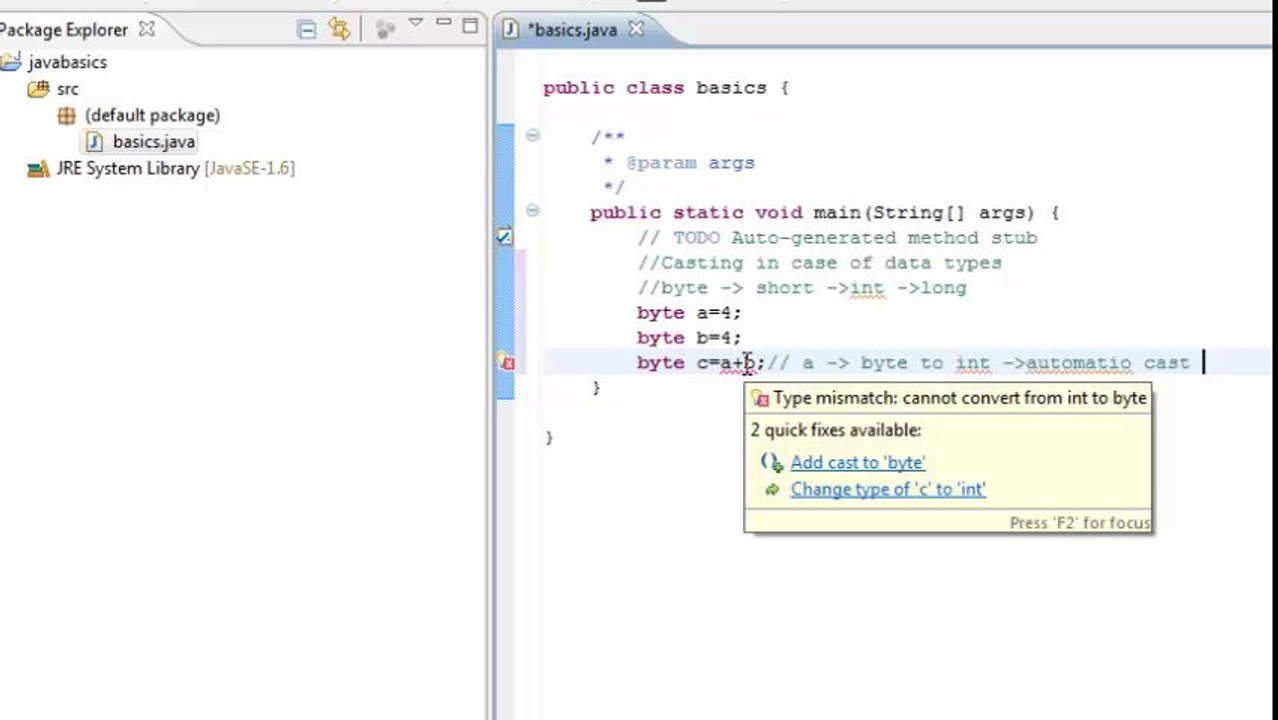Click '// TODO Auto-generated method stub' comment
1278x720 pixels.
tap(837, 238)
